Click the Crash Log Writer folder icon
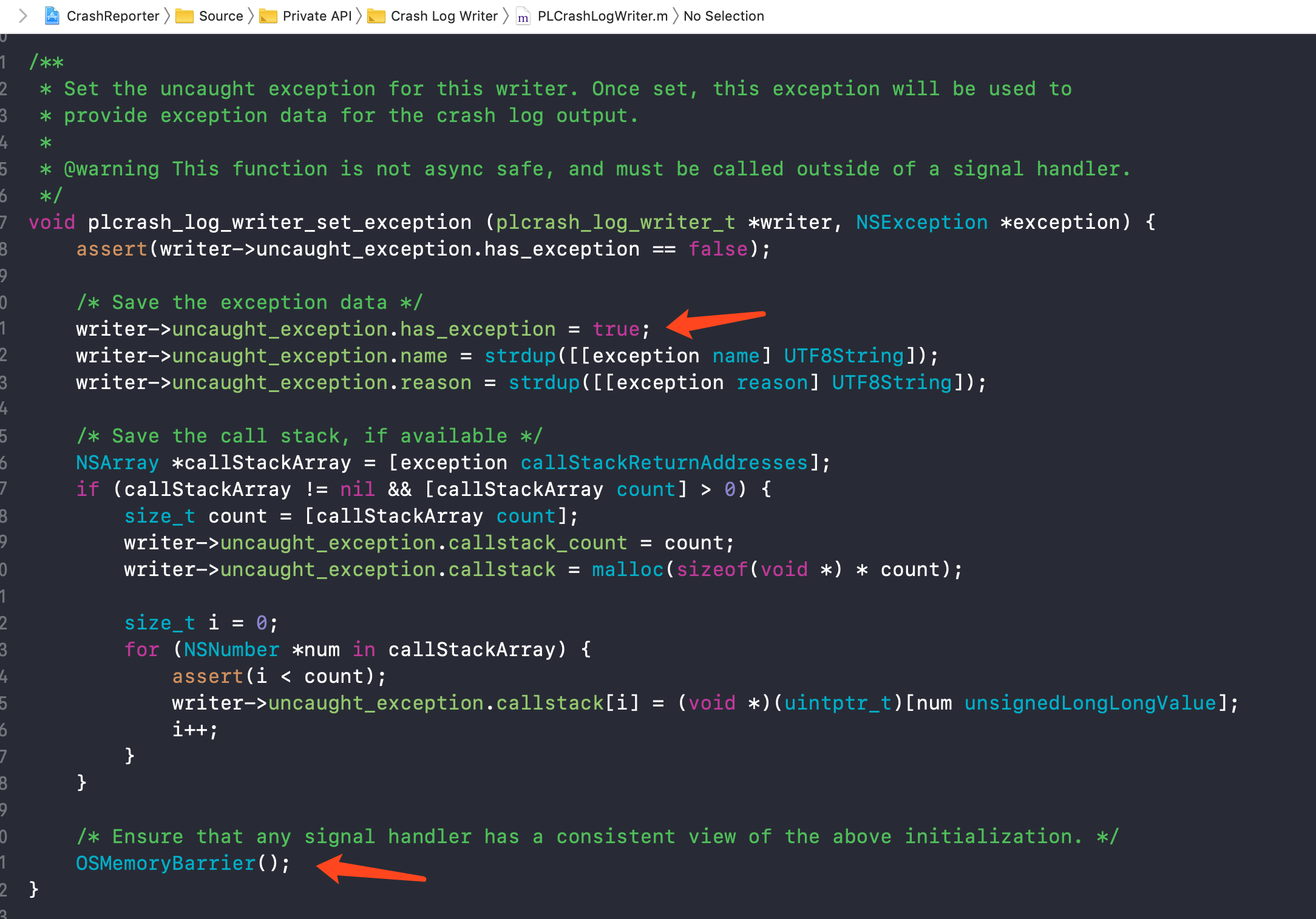 pyautogui.click(x=376, y=16)
